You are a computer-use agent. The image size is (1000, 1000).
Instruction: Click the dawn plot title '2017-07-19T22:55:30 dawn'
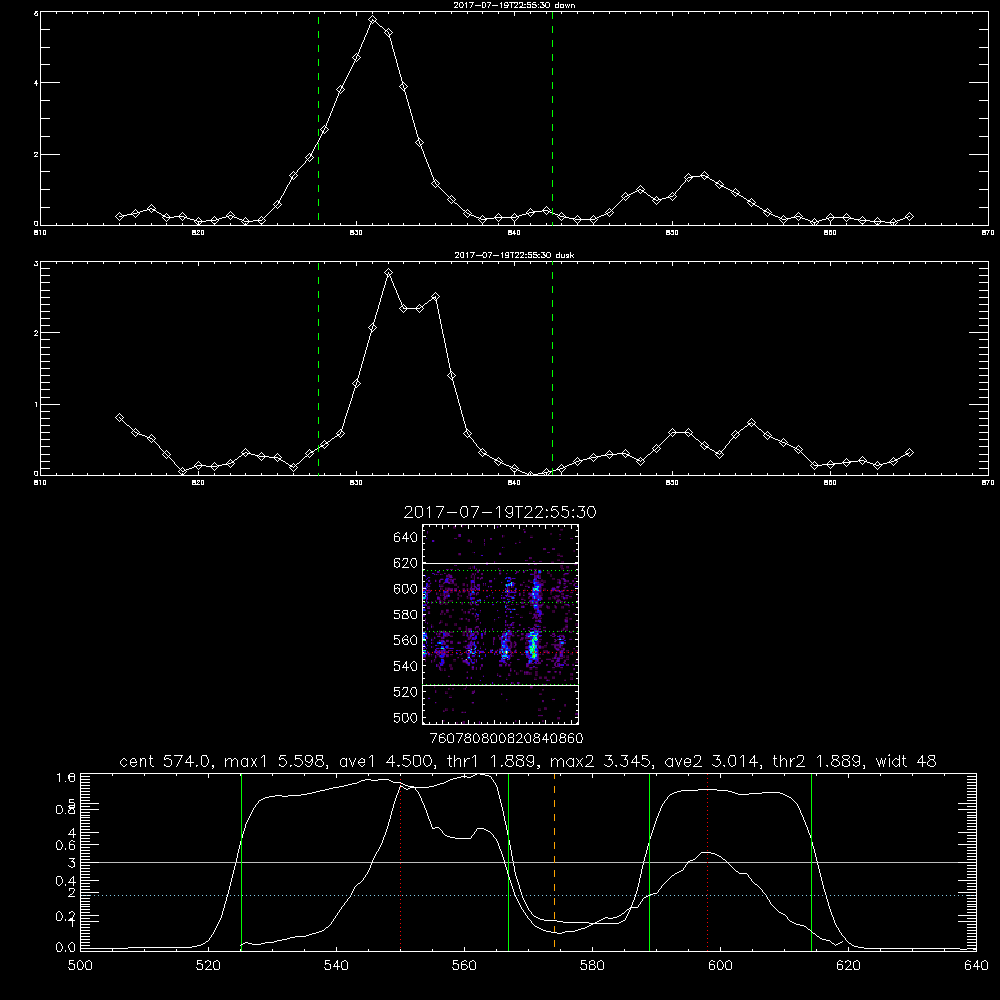pos(514,5)
